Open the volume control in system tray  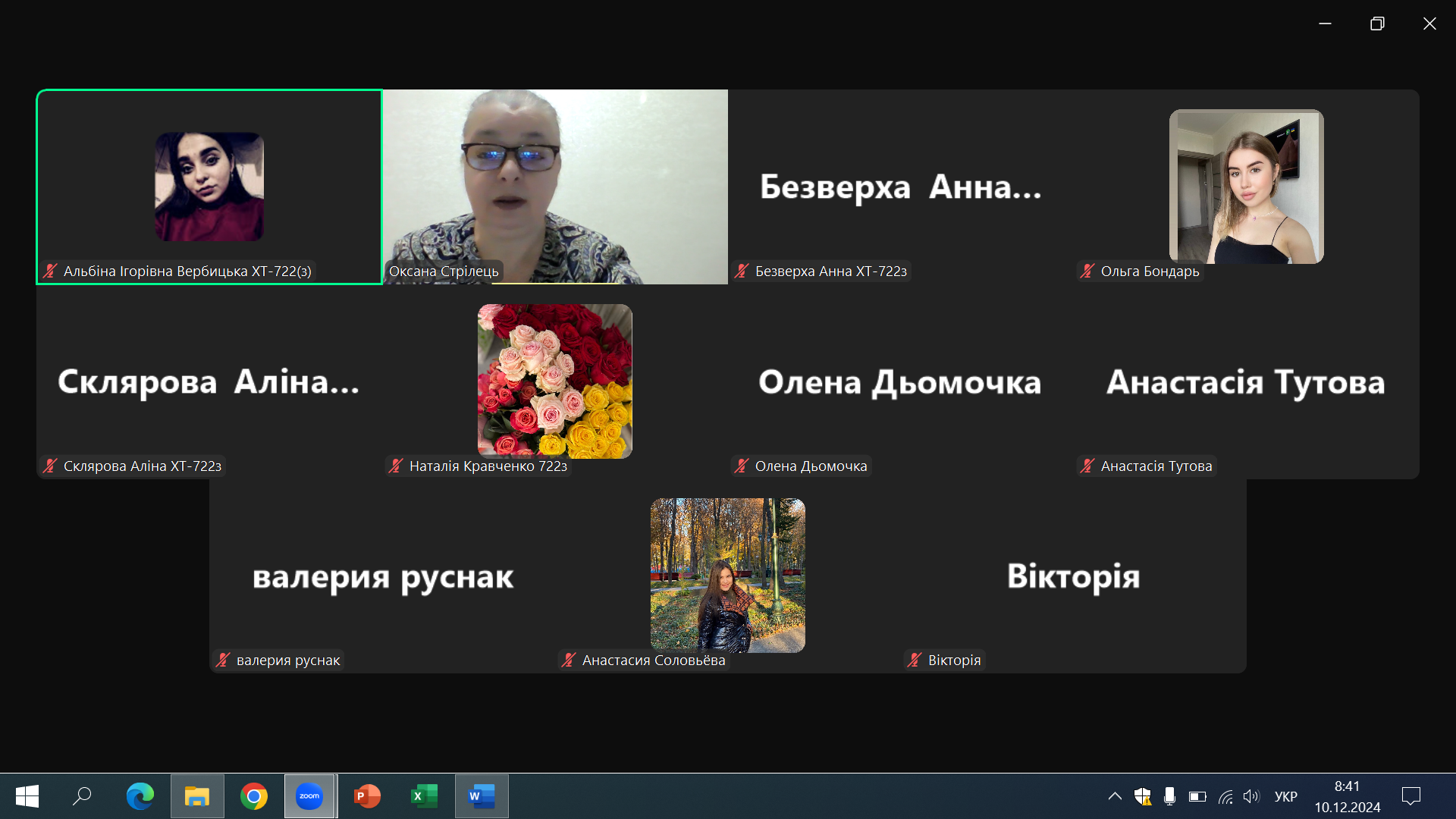(1251, 796)
